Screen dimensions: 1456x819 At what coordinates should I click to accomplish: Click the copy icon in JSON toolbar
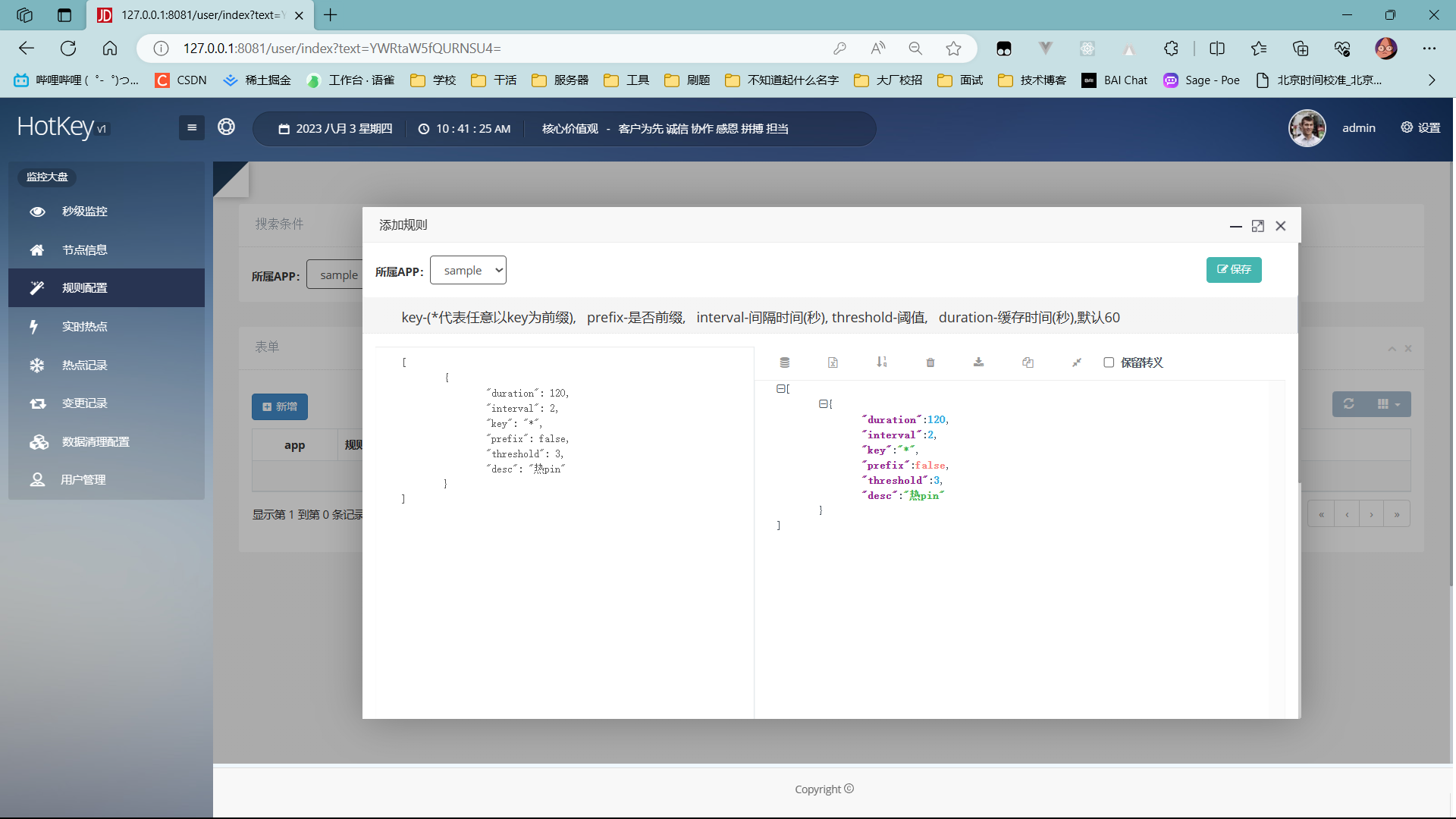1028,362
